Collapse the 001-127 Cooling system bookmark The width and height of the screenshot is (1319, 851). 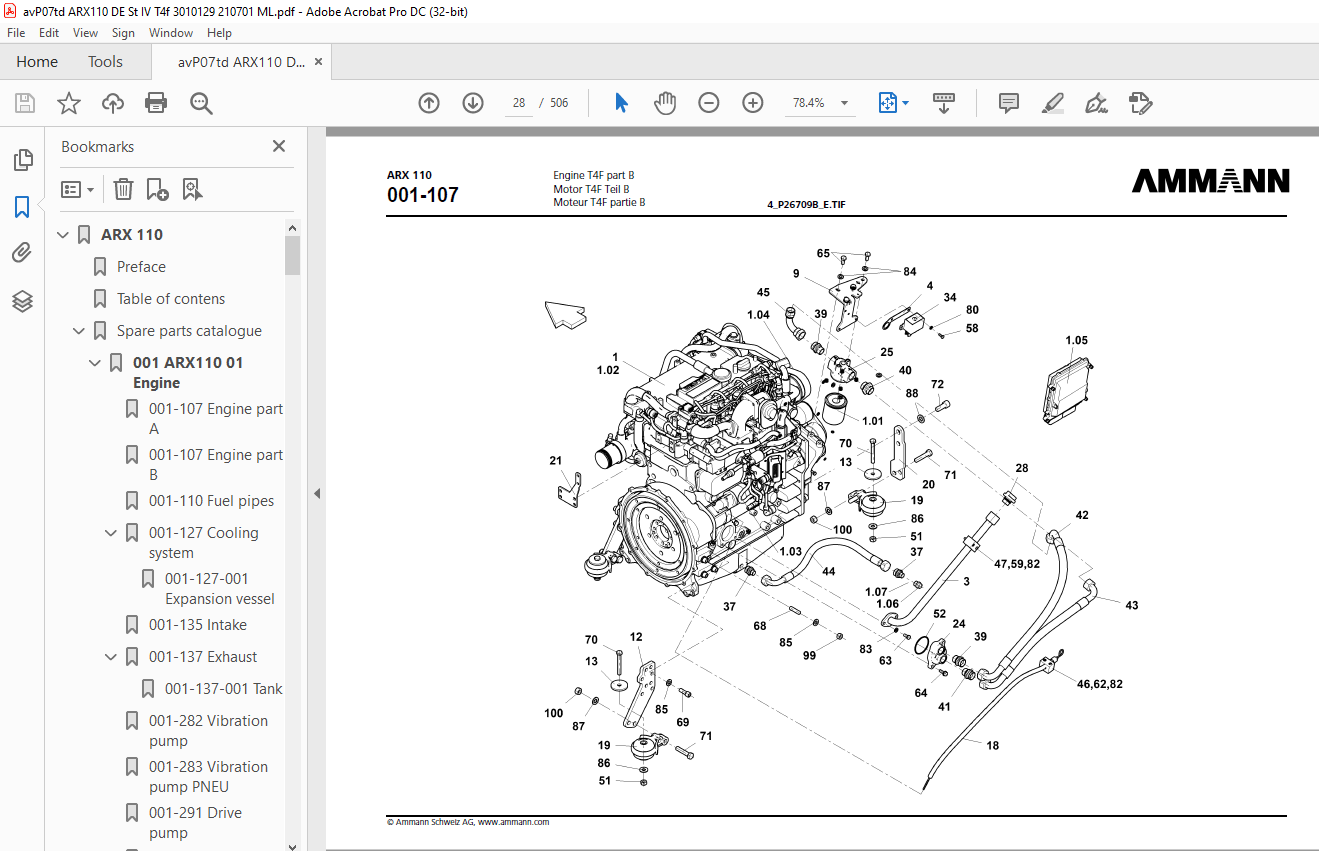point(112,533)
